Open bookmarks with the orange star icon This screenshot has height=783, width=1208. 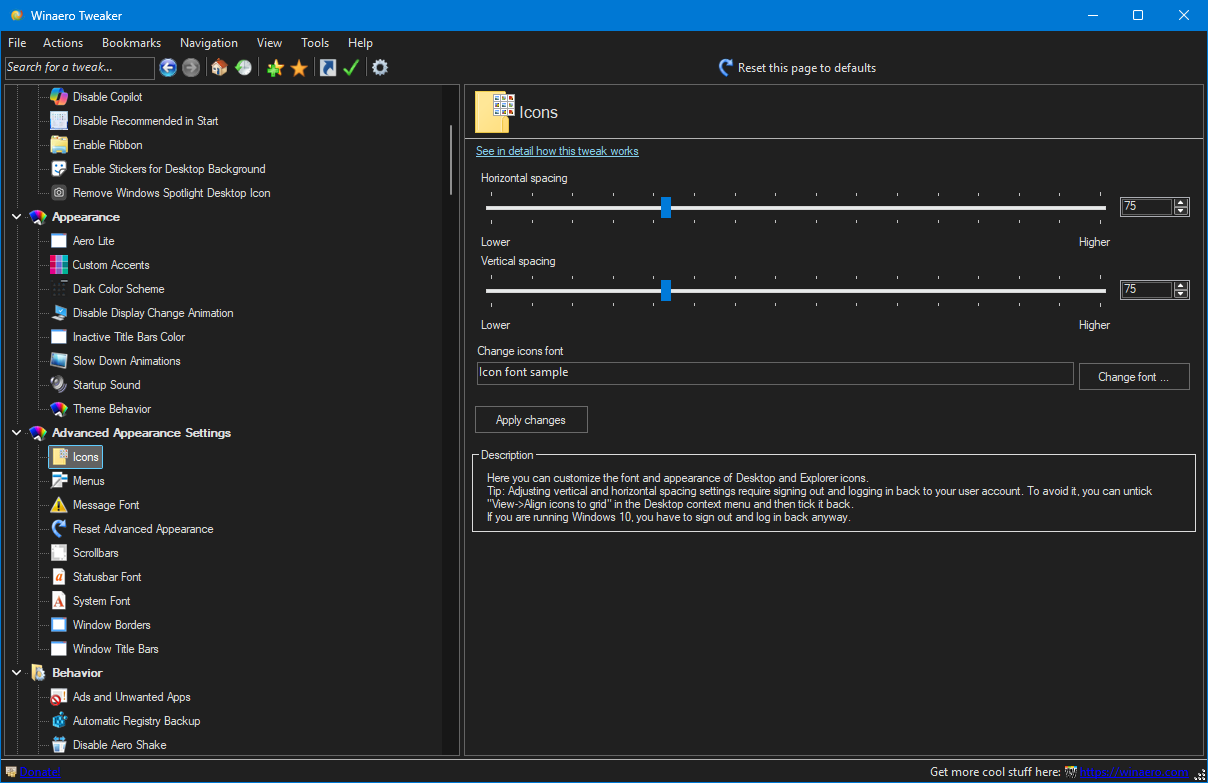point(299,68)
